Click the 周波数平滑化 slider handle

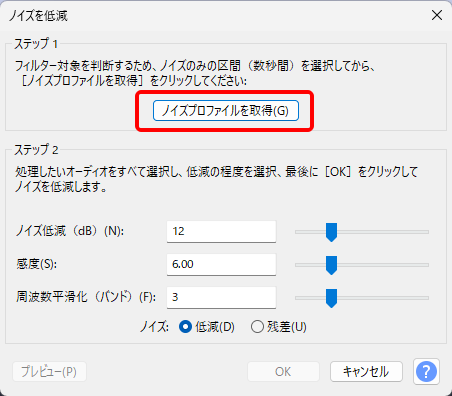point(331,298)
